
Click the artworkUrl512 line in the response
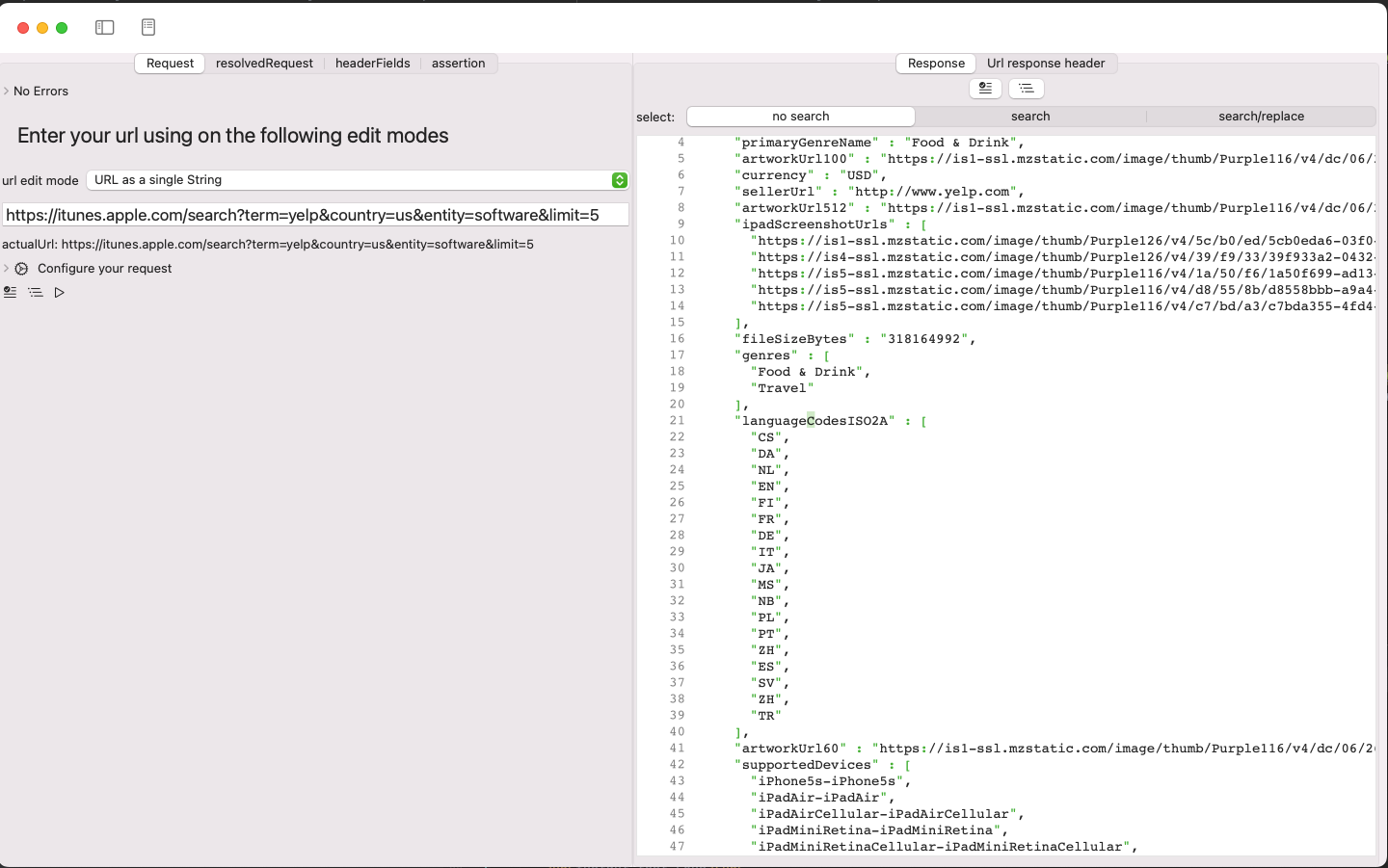point(1055,208)
